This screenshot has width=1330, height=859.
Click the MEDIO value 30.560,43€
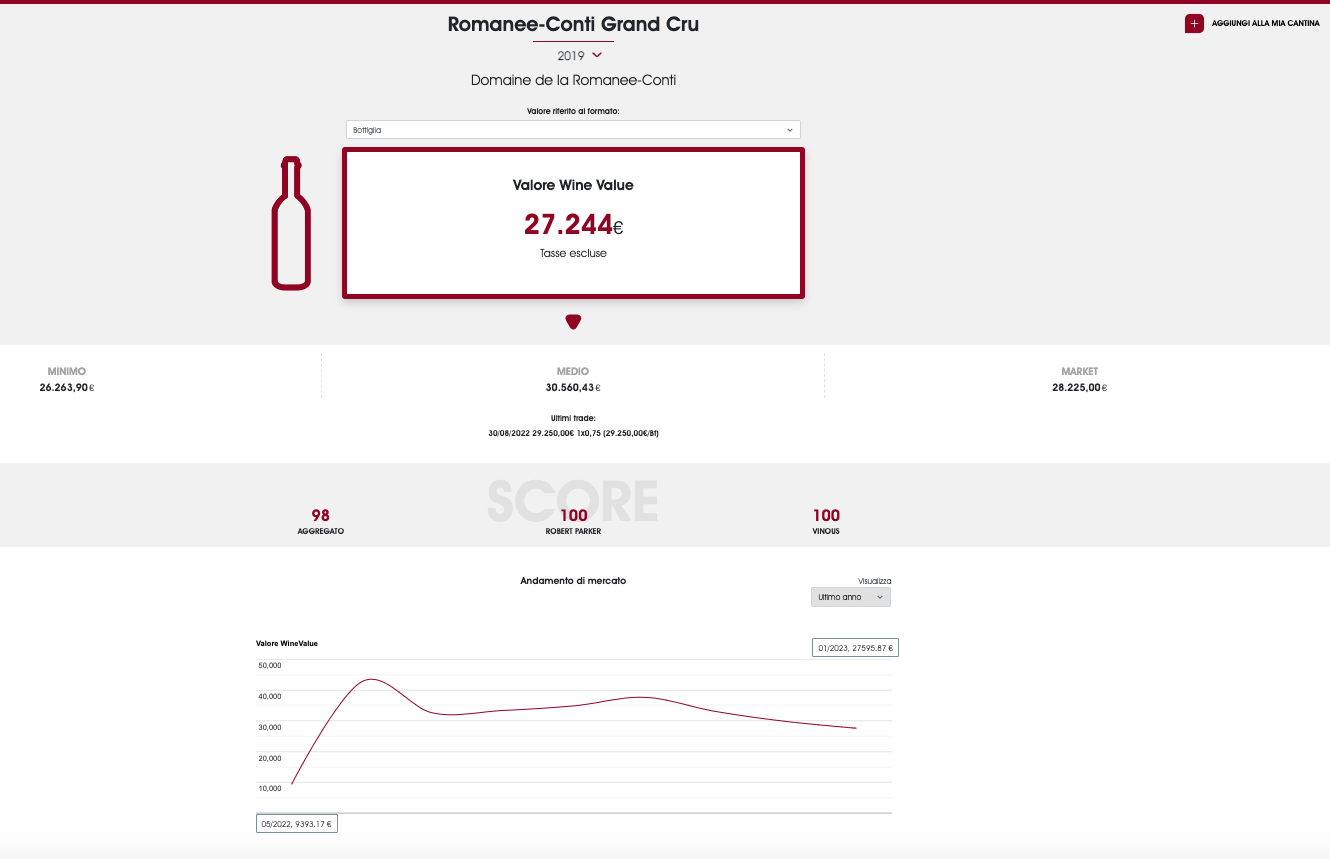point(573,387)
